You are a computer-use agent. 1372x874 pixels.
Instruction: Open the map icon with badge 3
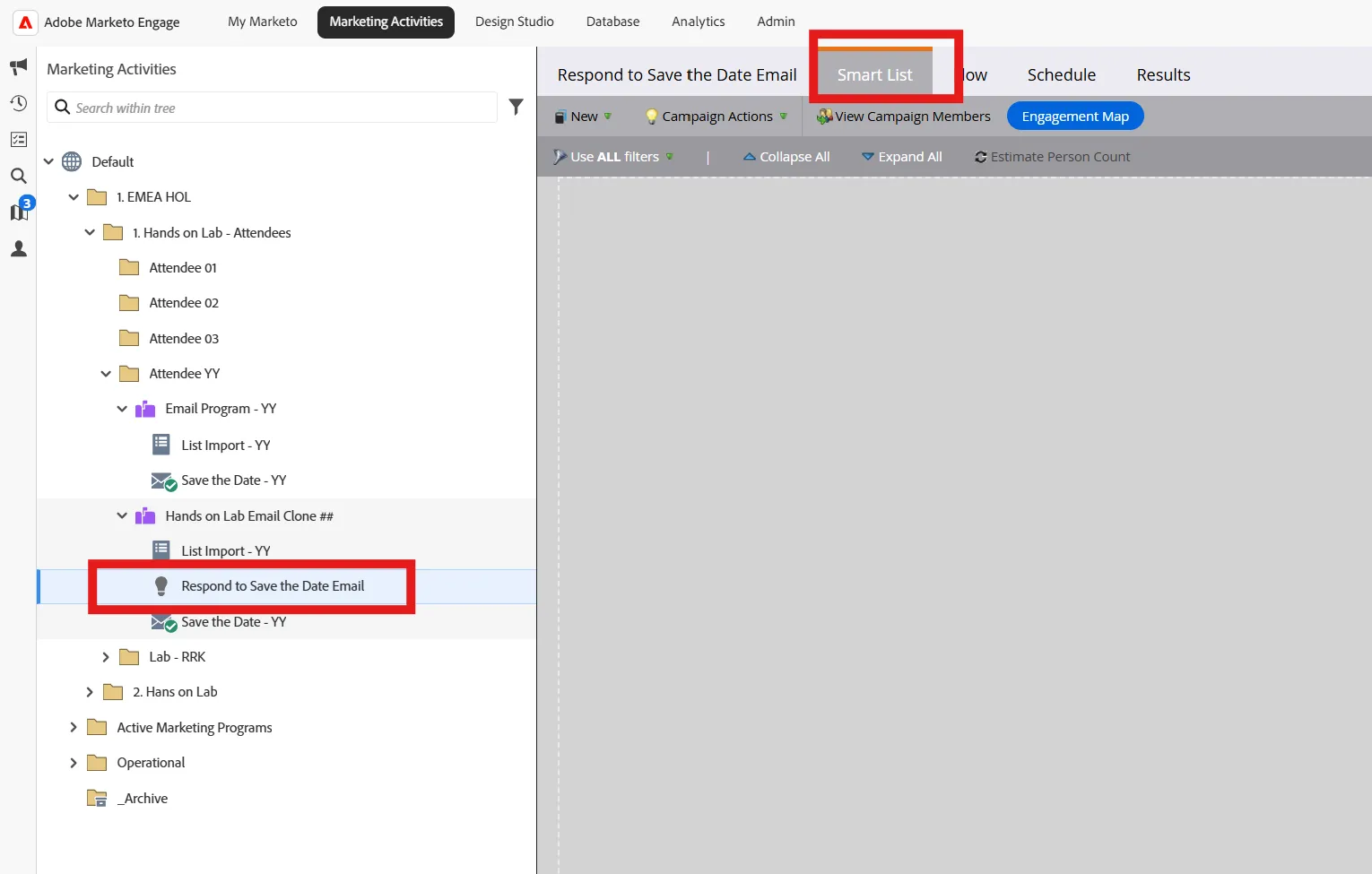20,210
